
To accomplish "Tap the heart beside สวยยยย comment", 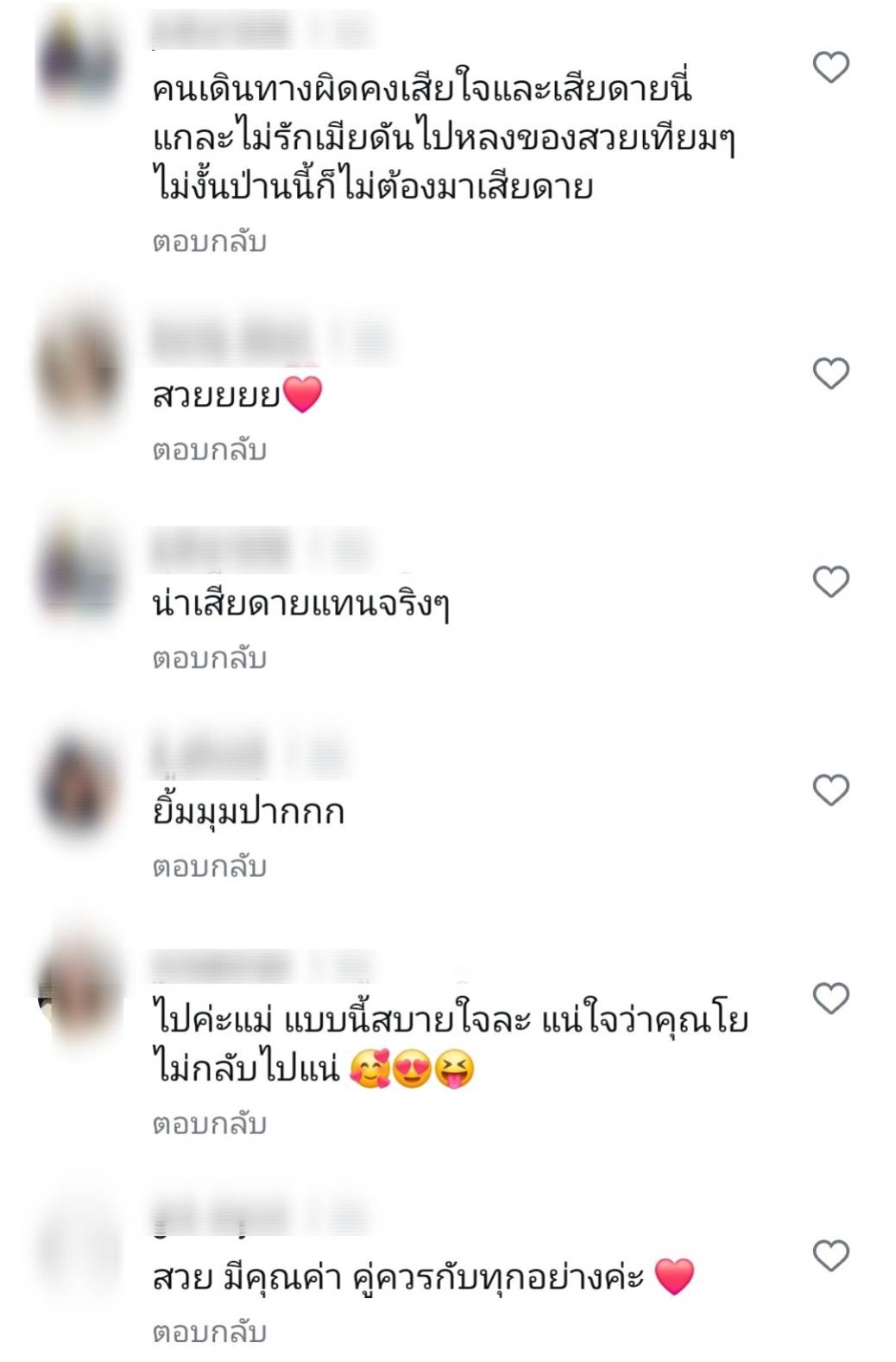I will pos(831,373).
